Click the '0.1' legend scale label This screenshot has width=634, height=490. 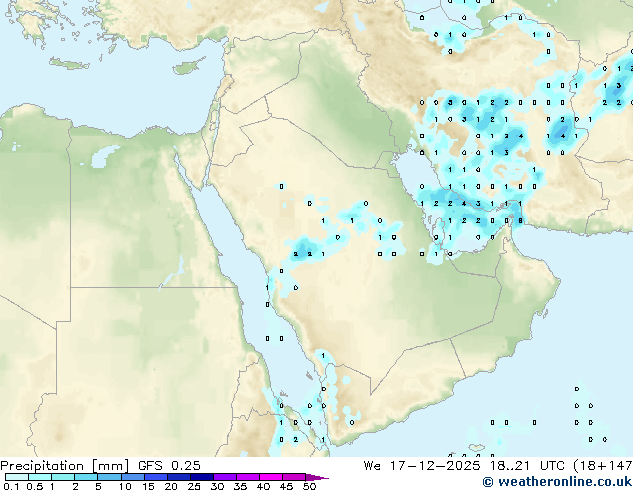(x=11, y=486)
